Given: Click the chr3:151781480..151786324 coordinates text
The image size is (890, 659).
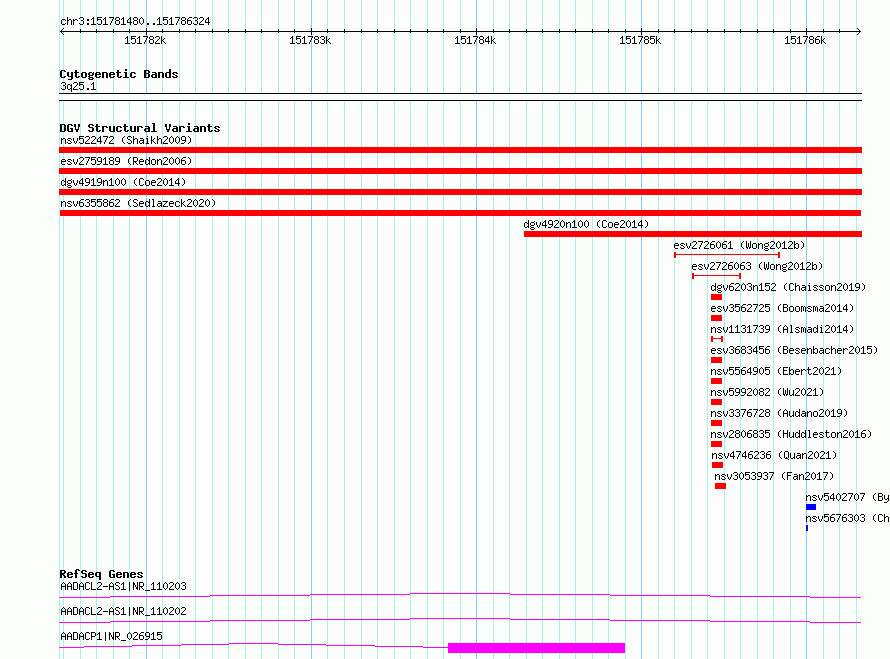Looking at the screenshot, I should pos(135,21).
